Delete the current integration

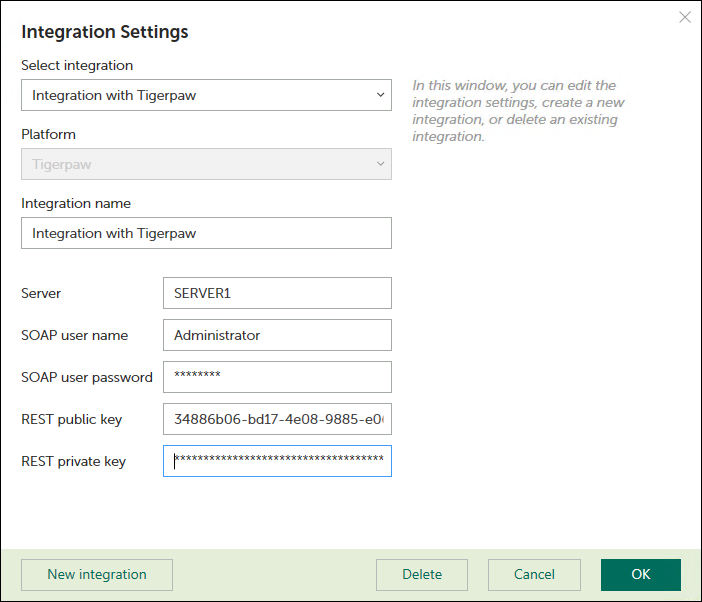(x=422, y=575)
